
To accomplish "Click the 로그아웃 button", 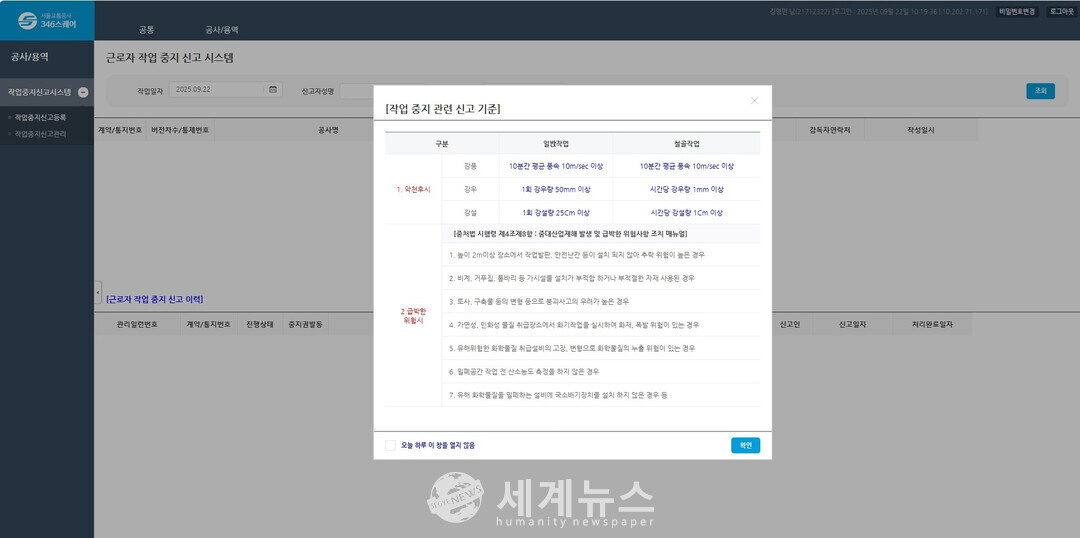I will [1061, 11].
